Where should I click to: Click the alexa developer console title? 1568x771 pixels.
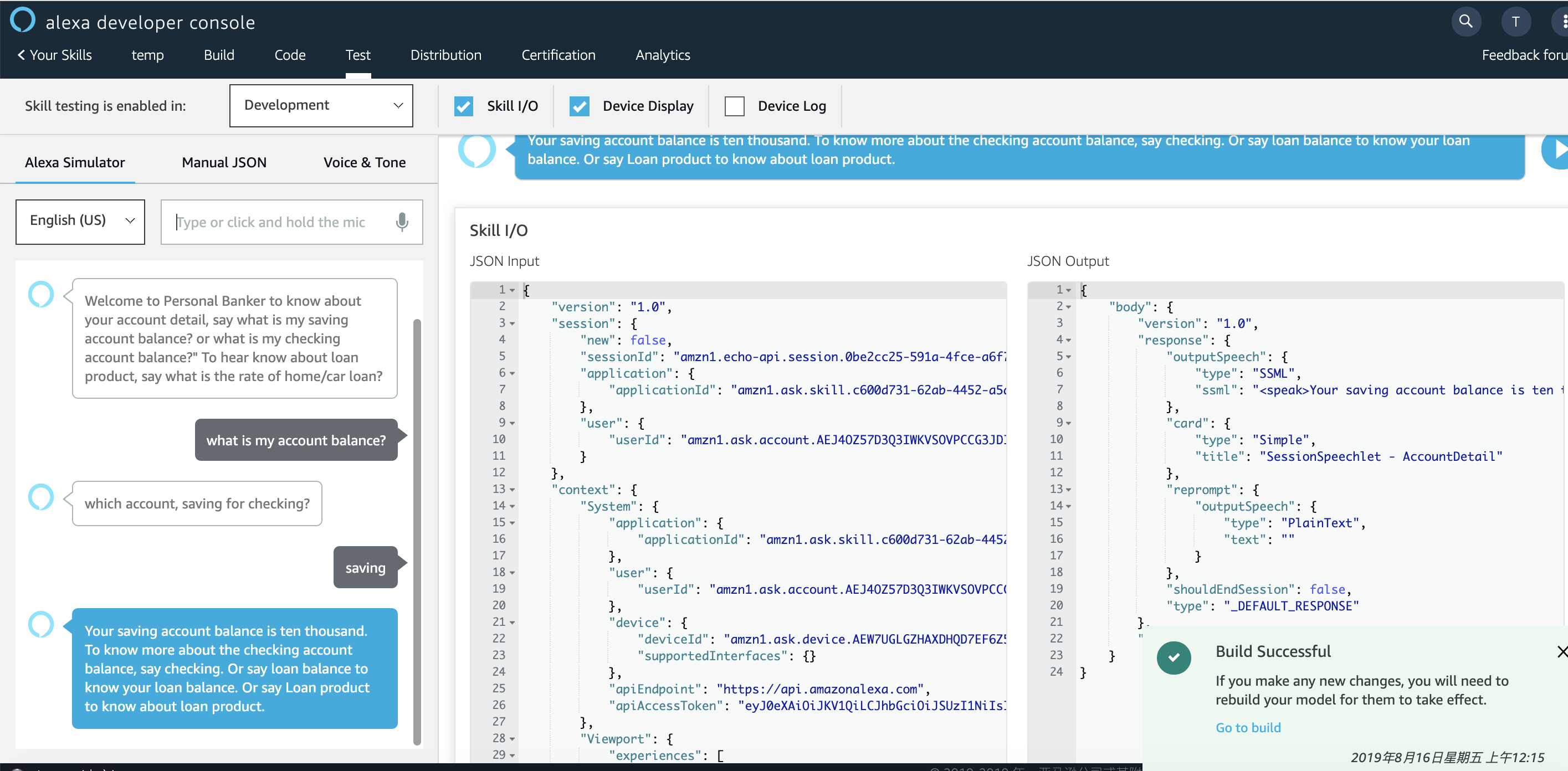pos(150,23)
